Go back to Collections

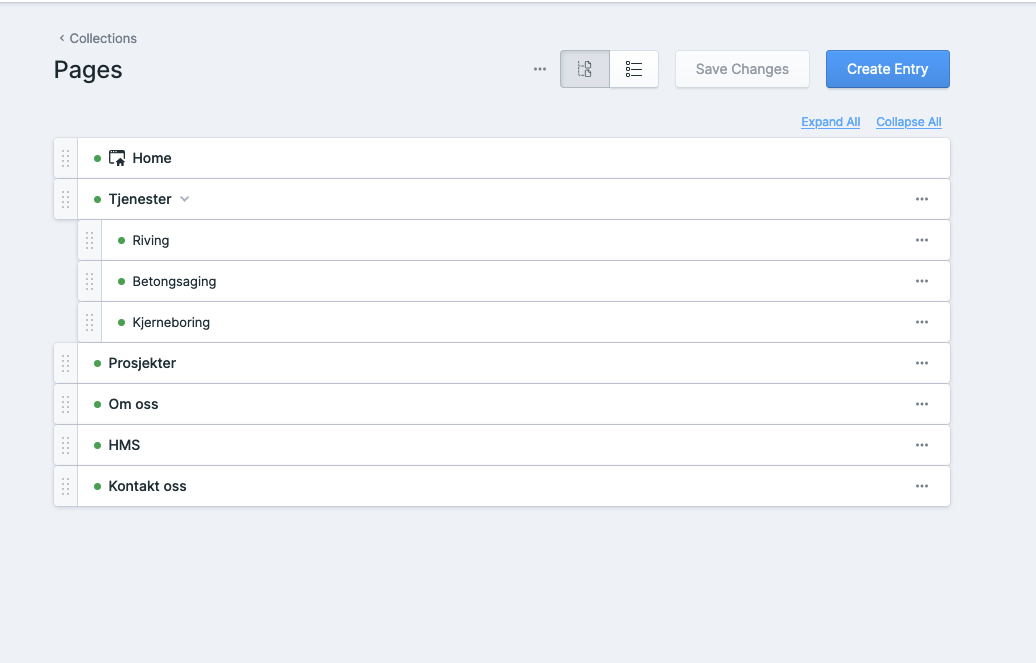tap(98, 38)
